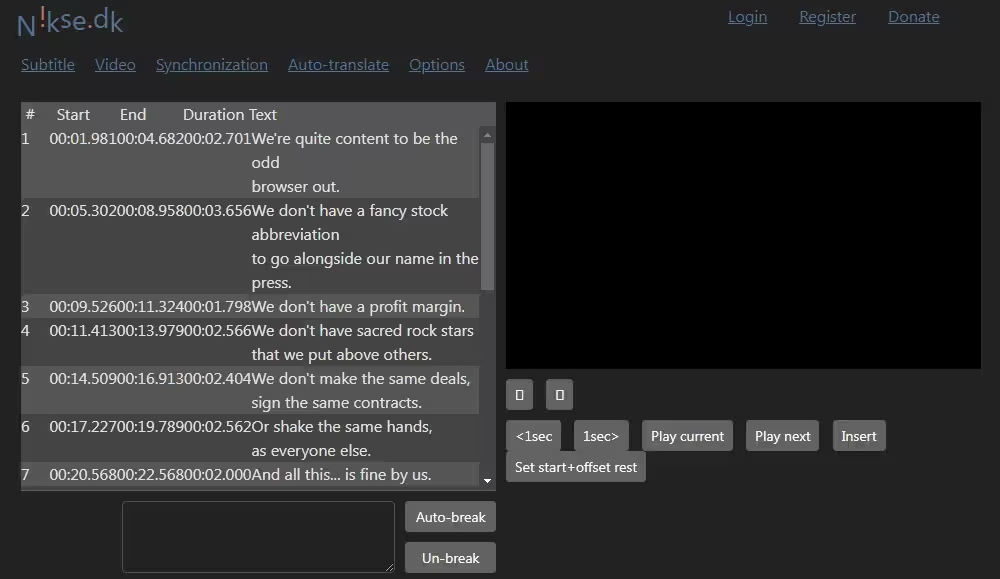Click the Insert button
This screenshot has height=579, width=1000.
[x=858, y=436]
